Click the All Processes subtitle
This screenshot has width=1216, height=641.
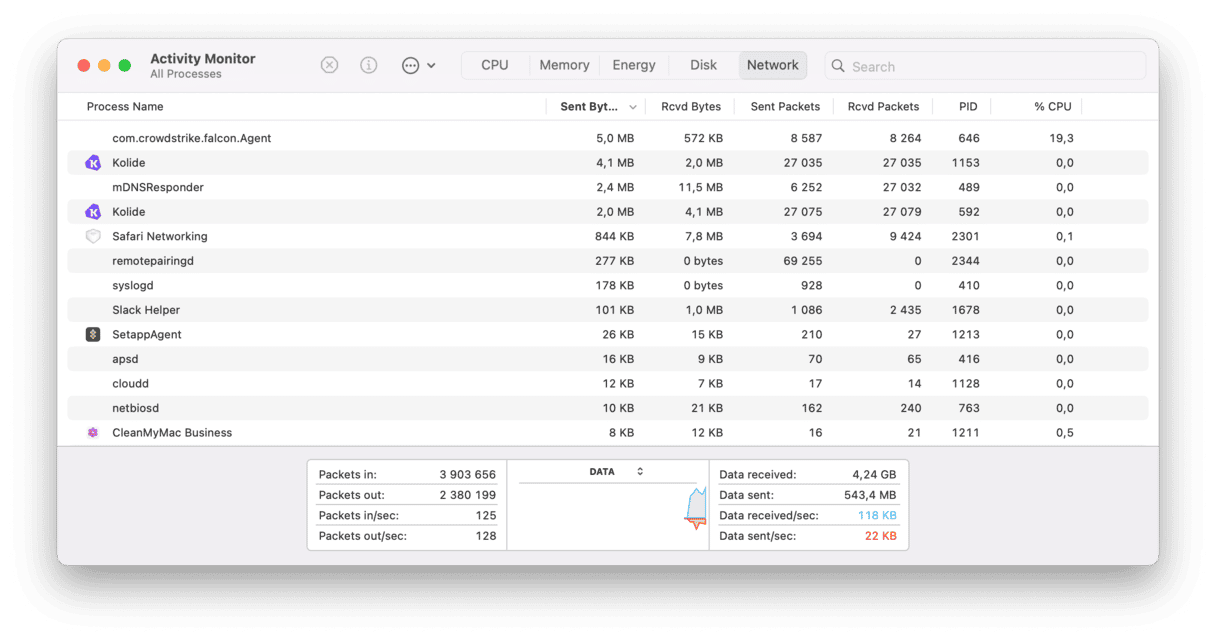(186, 74)
